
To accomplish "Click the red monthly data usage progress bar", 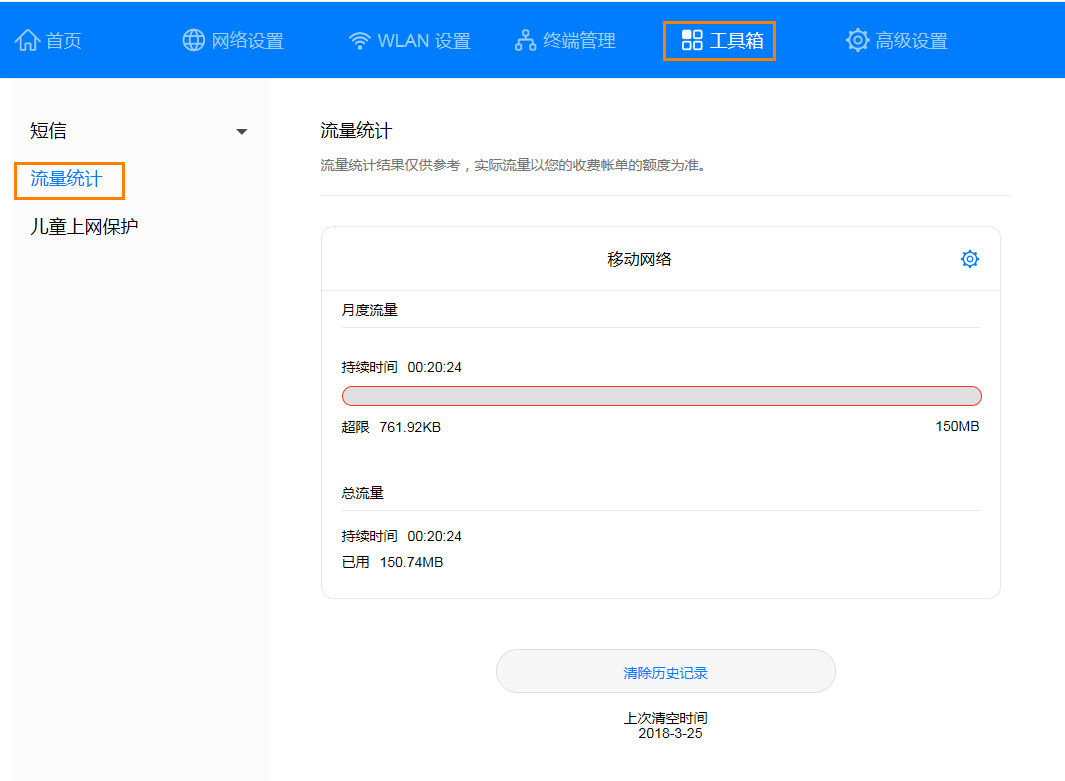I will [661, 395].
